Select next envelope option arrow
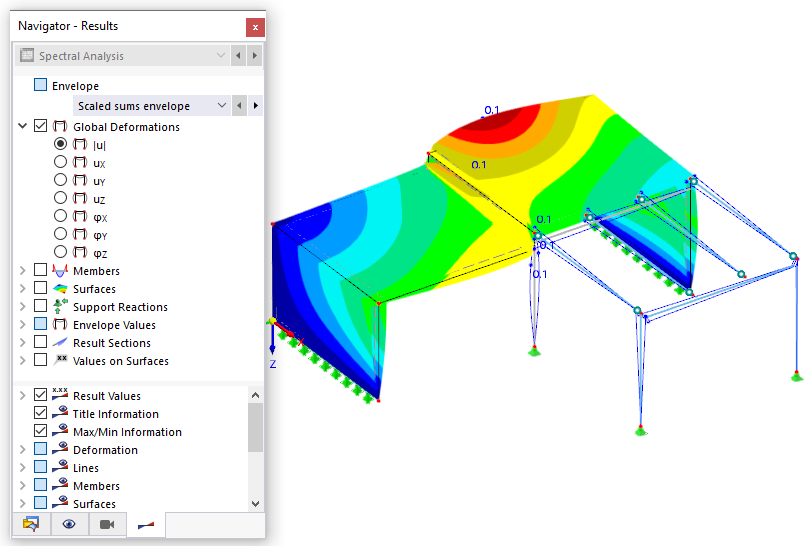The image size is (806, 546). 255,106
